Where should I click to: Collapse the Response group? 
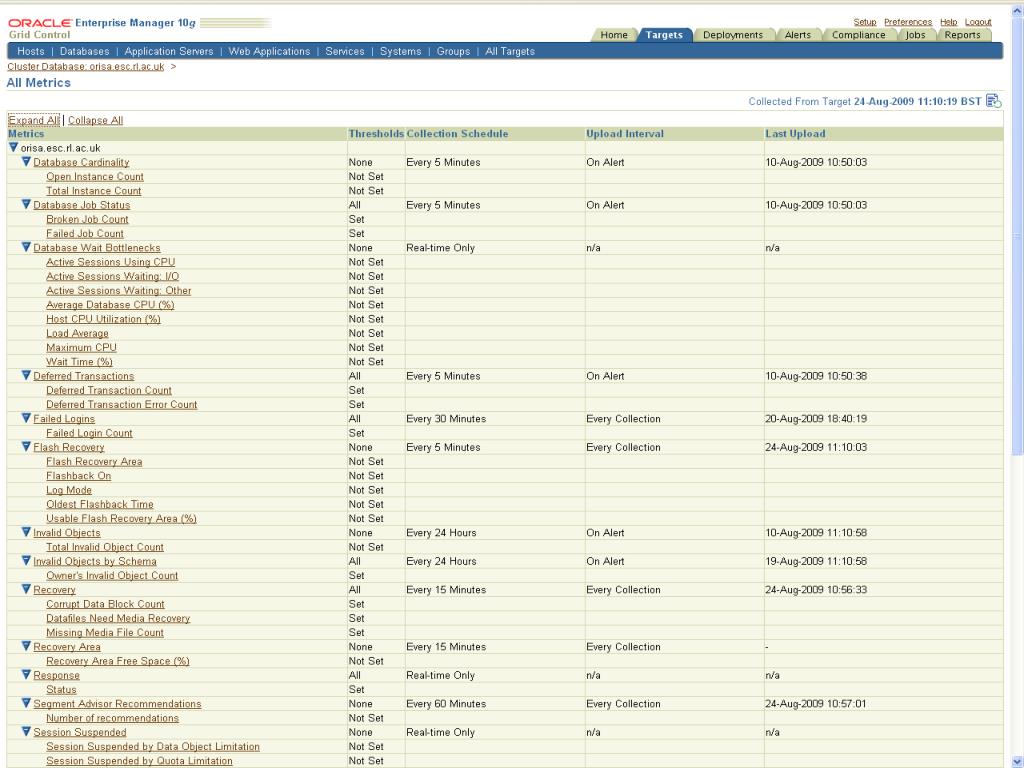pos(26,675)
